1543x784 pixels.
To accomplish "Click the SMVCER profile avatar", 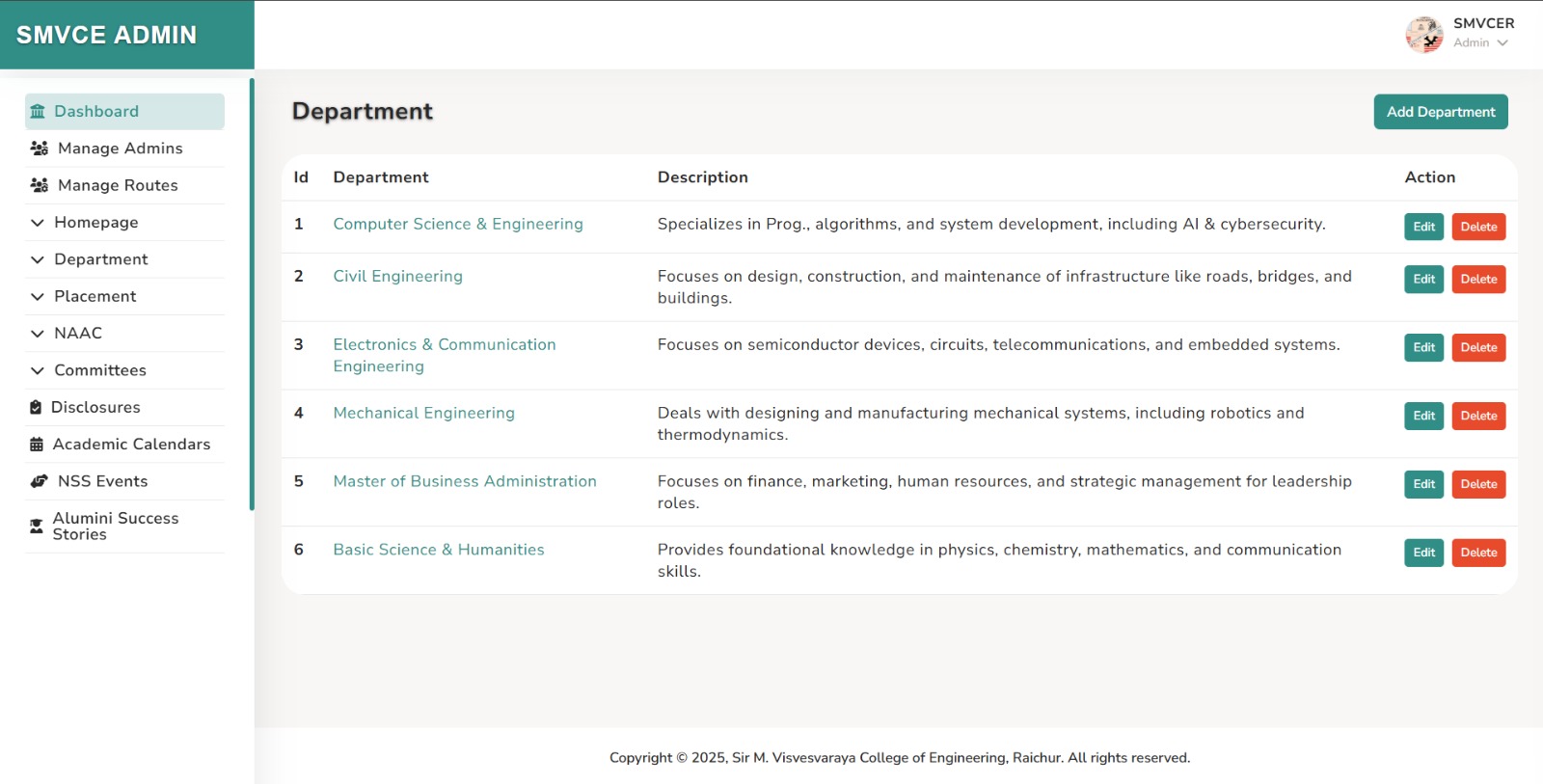I will point(1424,35).
